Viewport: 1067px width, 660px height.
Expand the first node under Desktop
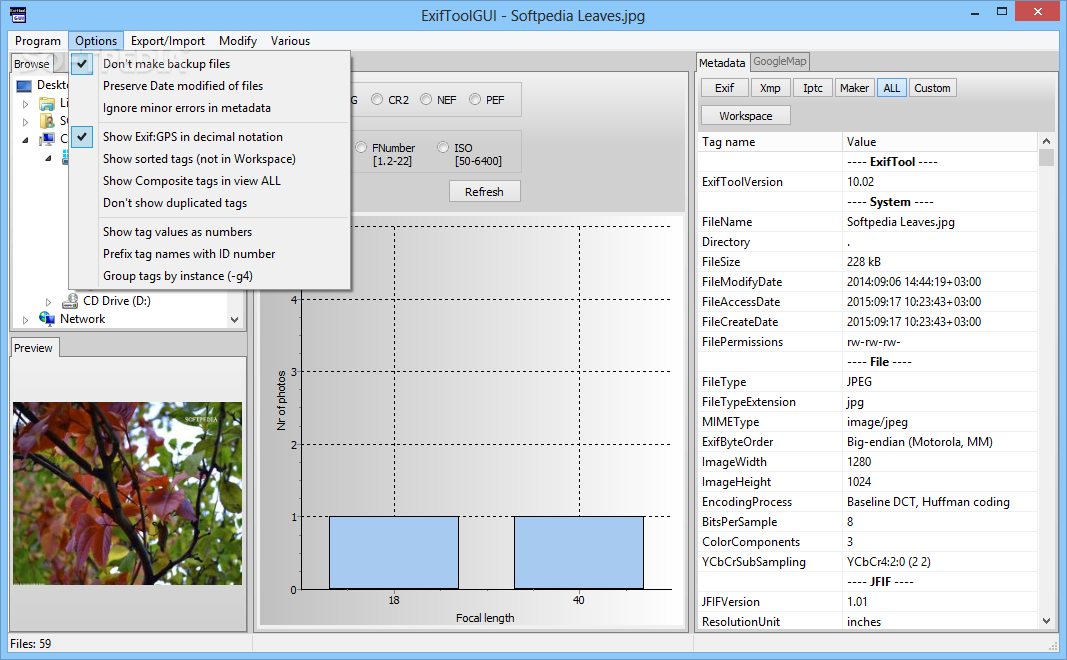pyautogui.click(x=25, y=104)
